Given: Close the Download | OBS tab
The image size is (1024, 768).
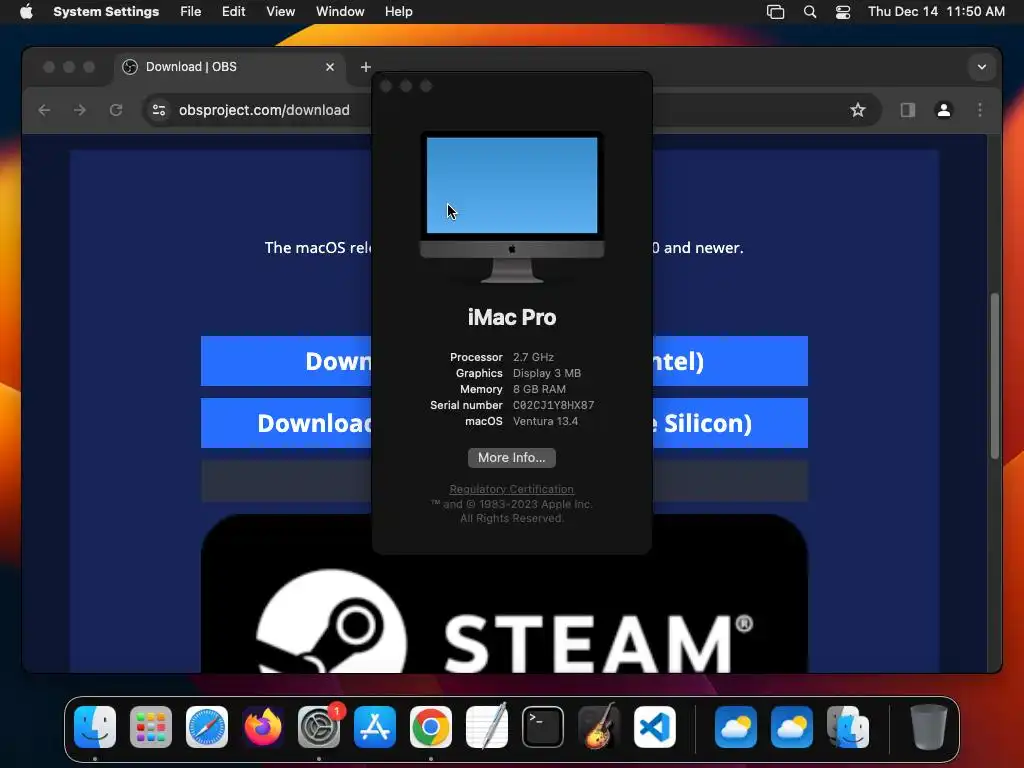Looking at the screenshot, I should click(330, 67).
